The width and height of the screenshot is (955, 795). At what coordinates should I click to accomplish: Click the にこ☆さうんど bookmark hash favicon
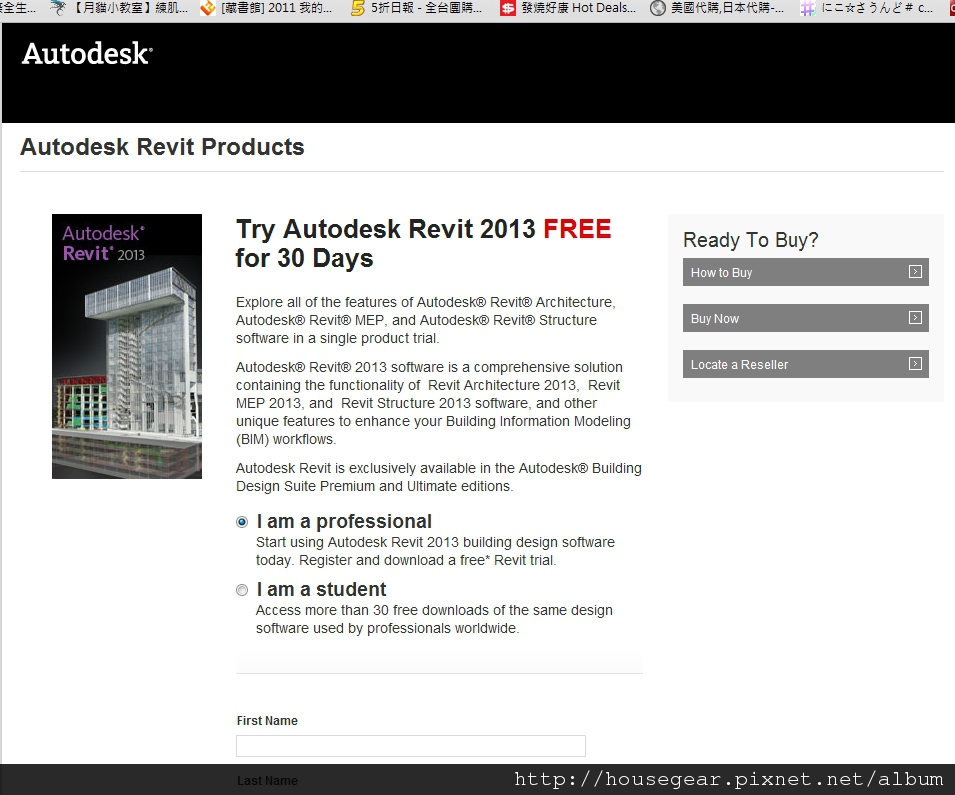point(808,9)
